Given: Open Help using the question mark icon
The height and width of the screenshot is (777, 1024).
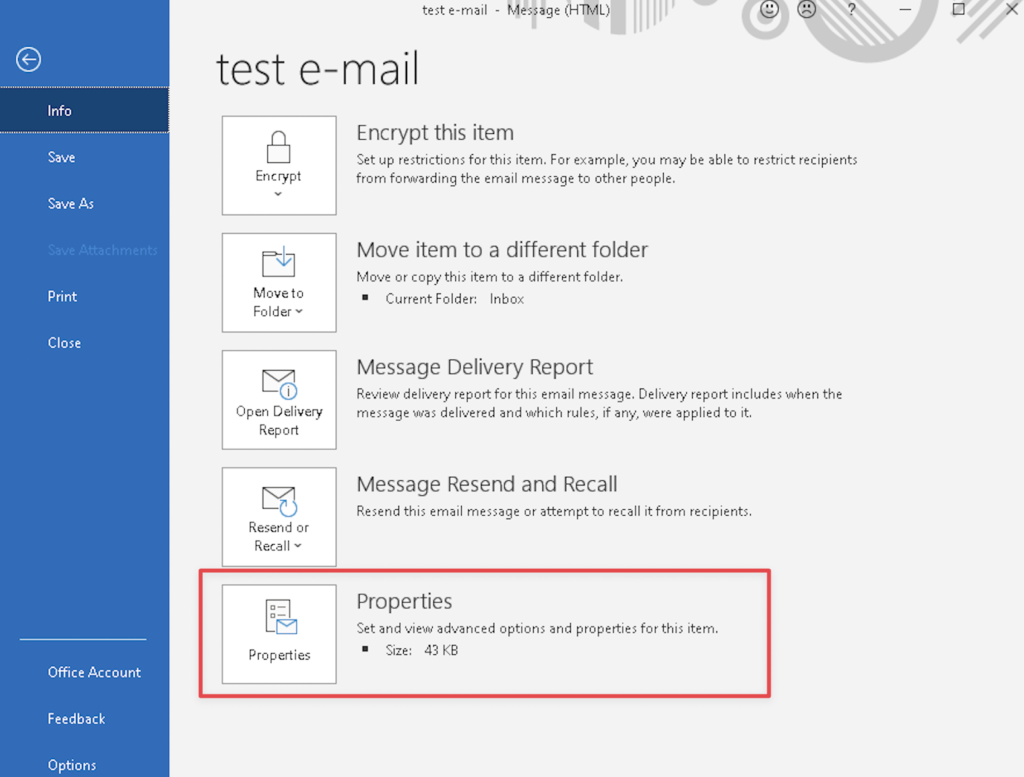Looking at the screenshot, I should tap(851, 10).
